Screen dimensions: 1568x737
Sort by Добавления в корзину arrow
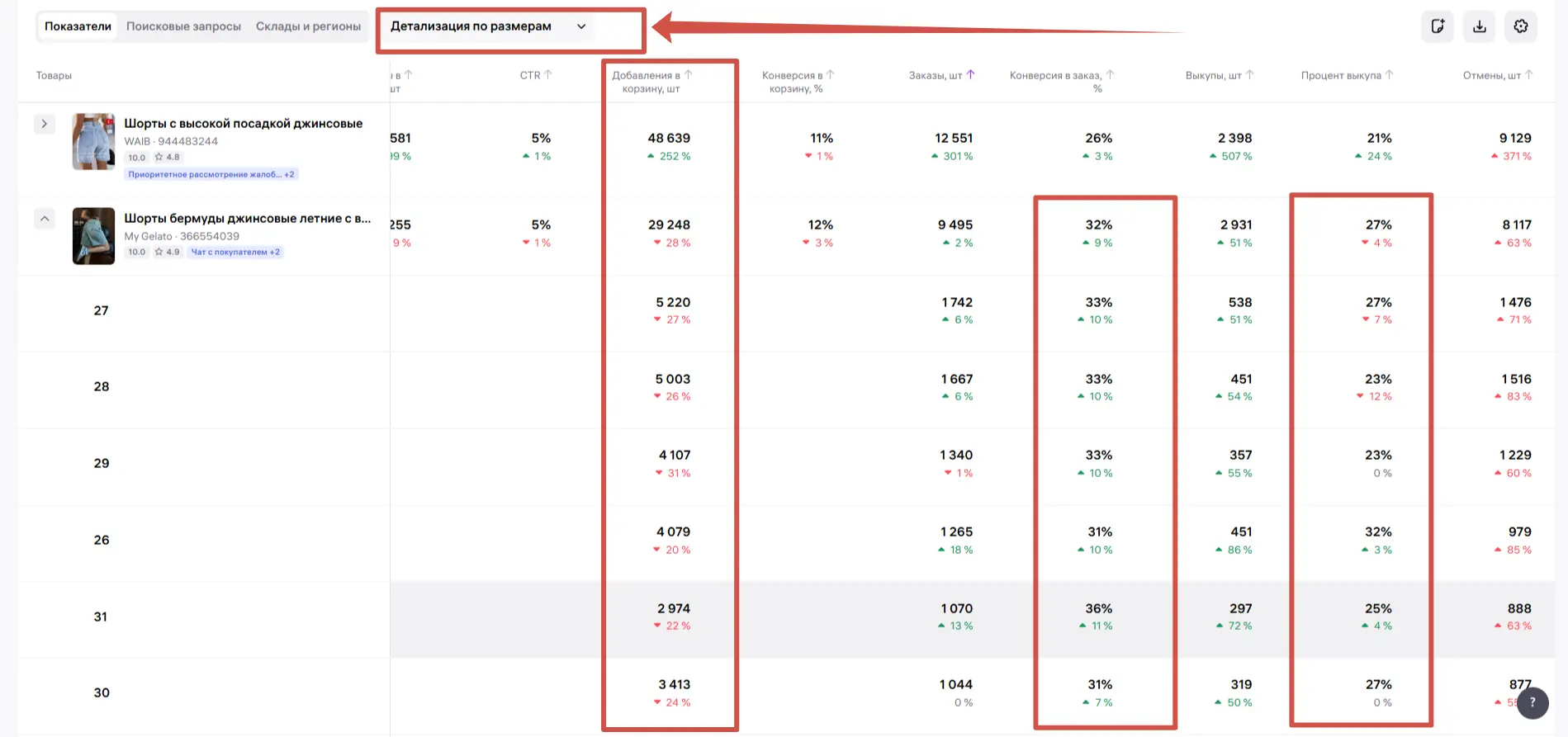coord(688,75)
